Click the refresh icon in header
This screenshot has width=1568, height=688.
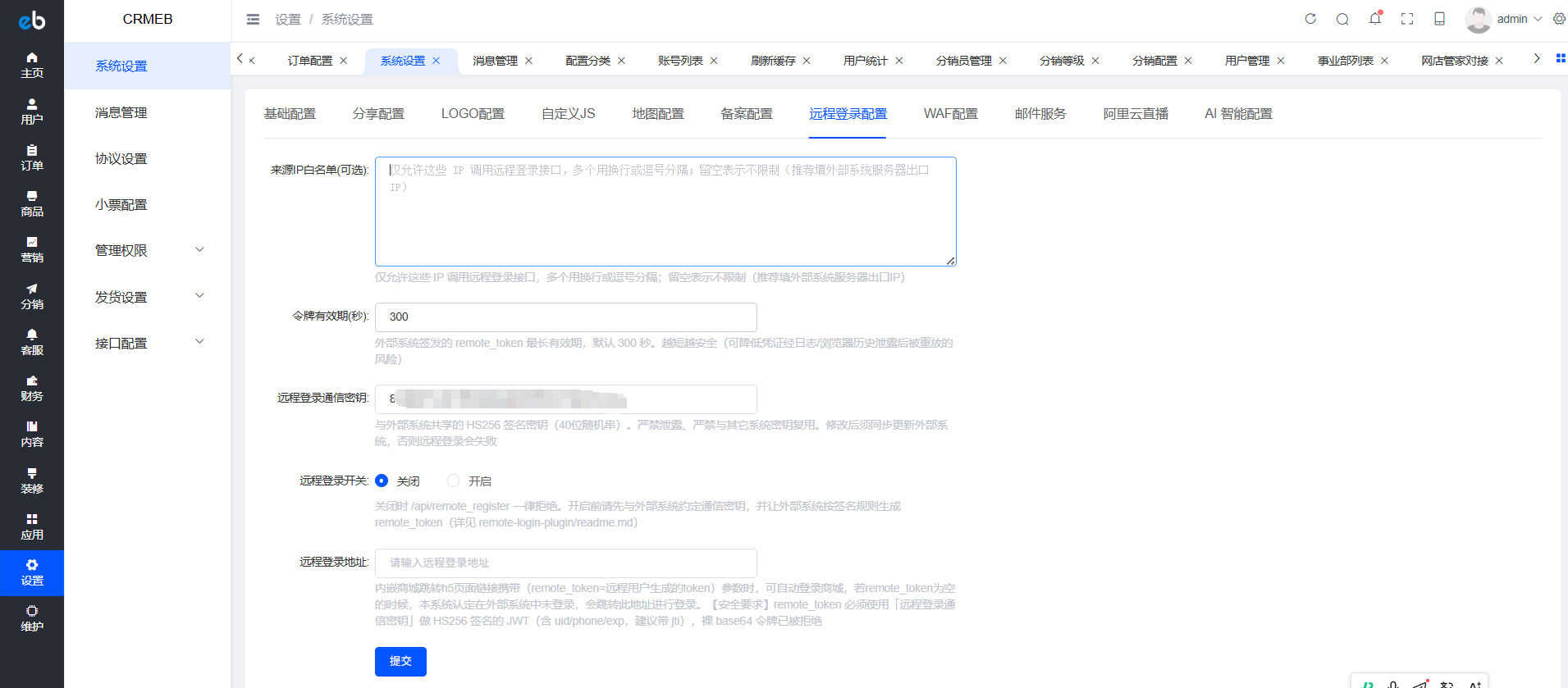coord(1310,19)
